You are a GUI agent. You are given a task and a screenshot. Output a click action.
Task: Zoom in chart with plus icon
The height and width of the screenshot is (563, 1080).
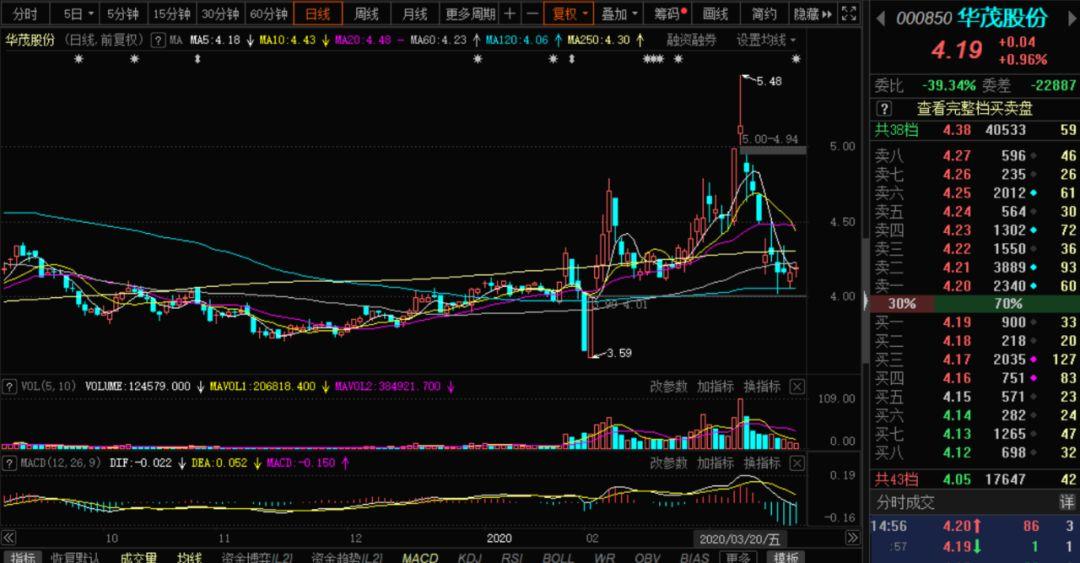click(510, 13)
